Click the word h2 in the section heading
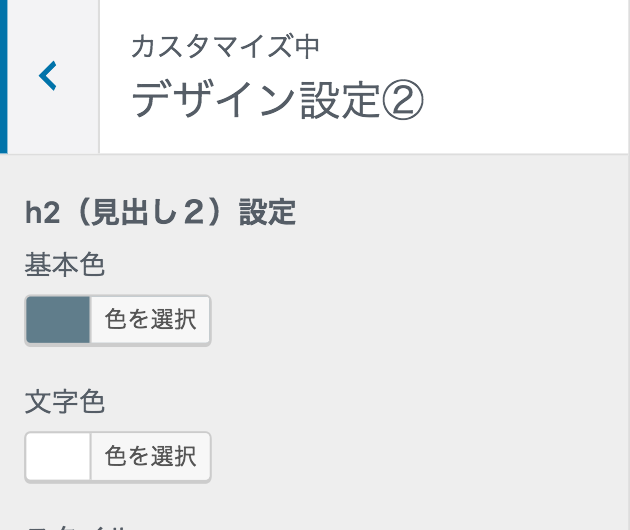The height and width of the screenshot is (530, 630). point(40,213)
